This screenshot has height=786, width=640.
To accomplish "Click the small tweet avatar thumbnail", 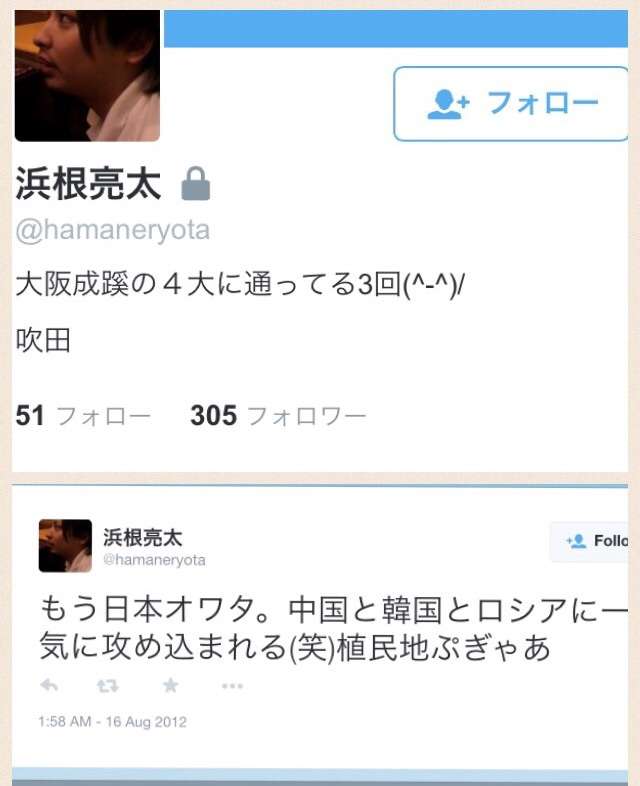I will [x=65, y=546].
